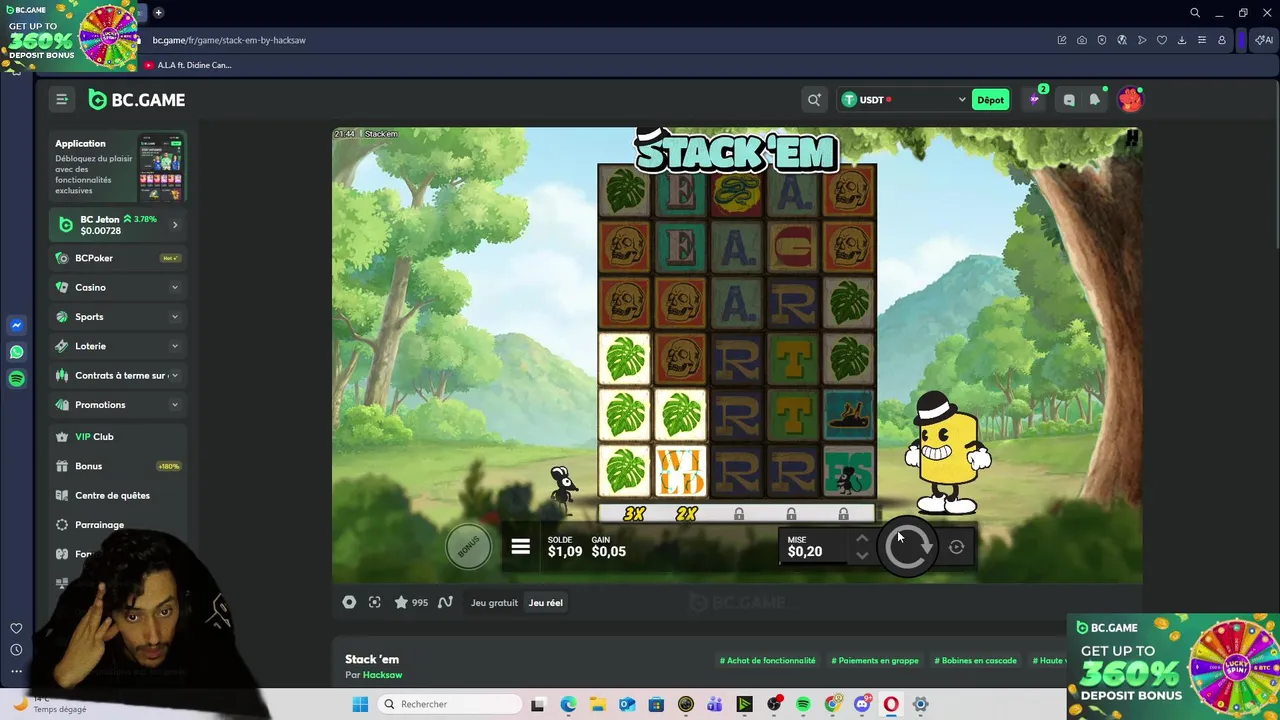Open the BC.GAME hamburger sidebar menu
This screenshot has width=1280, height=720.
[62, 99]
